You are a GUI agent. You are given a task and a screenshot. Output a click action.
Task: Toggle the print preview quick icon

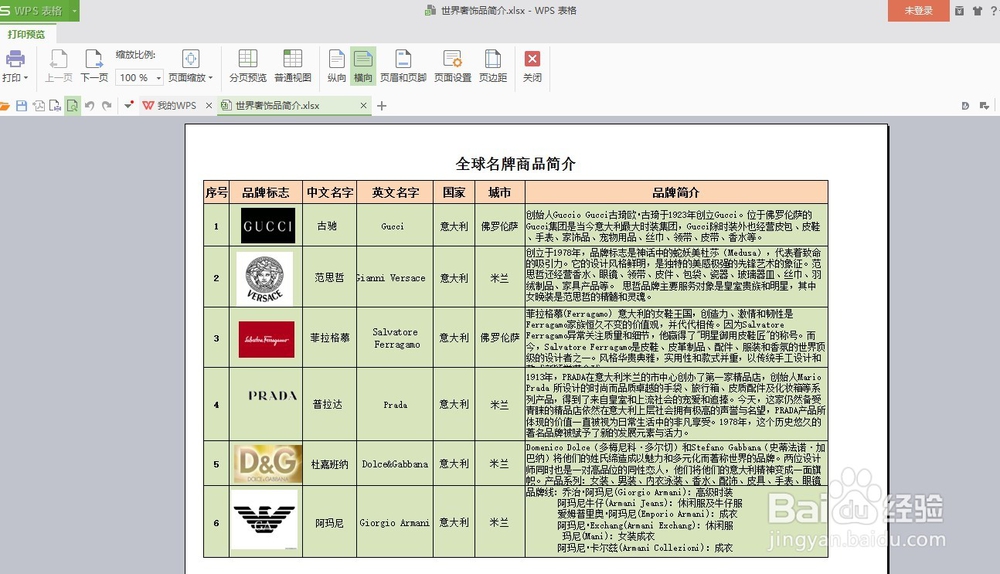(72, 106)
